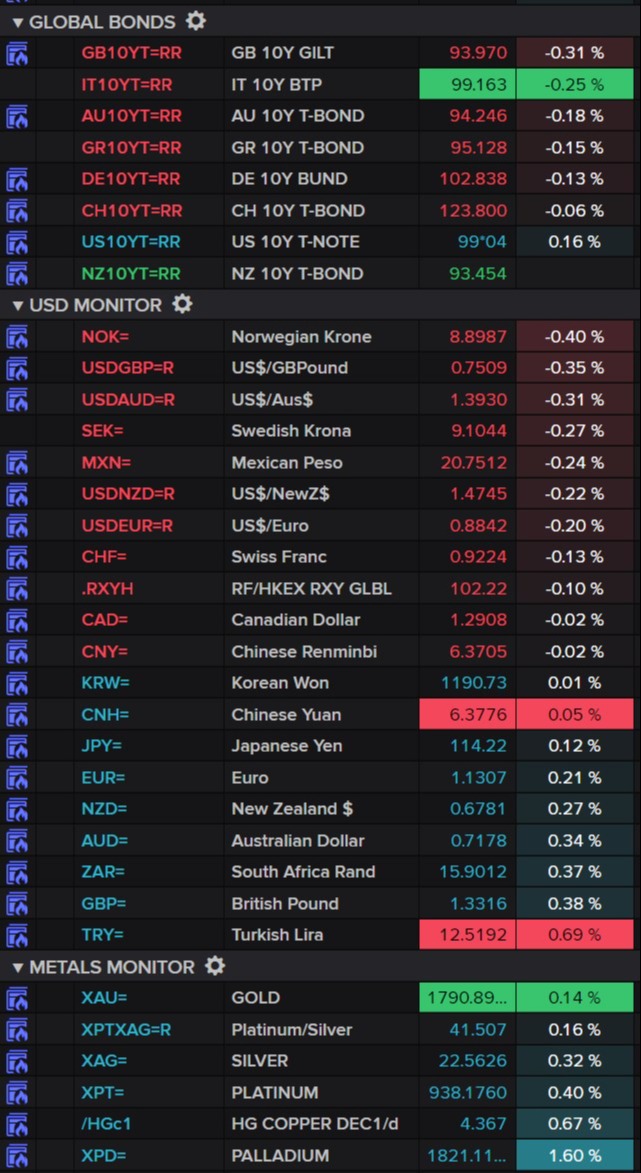The image size is (641, 1173).
Task: Open chart for PALLADIUM
Action: click(x=15, y=1155)
